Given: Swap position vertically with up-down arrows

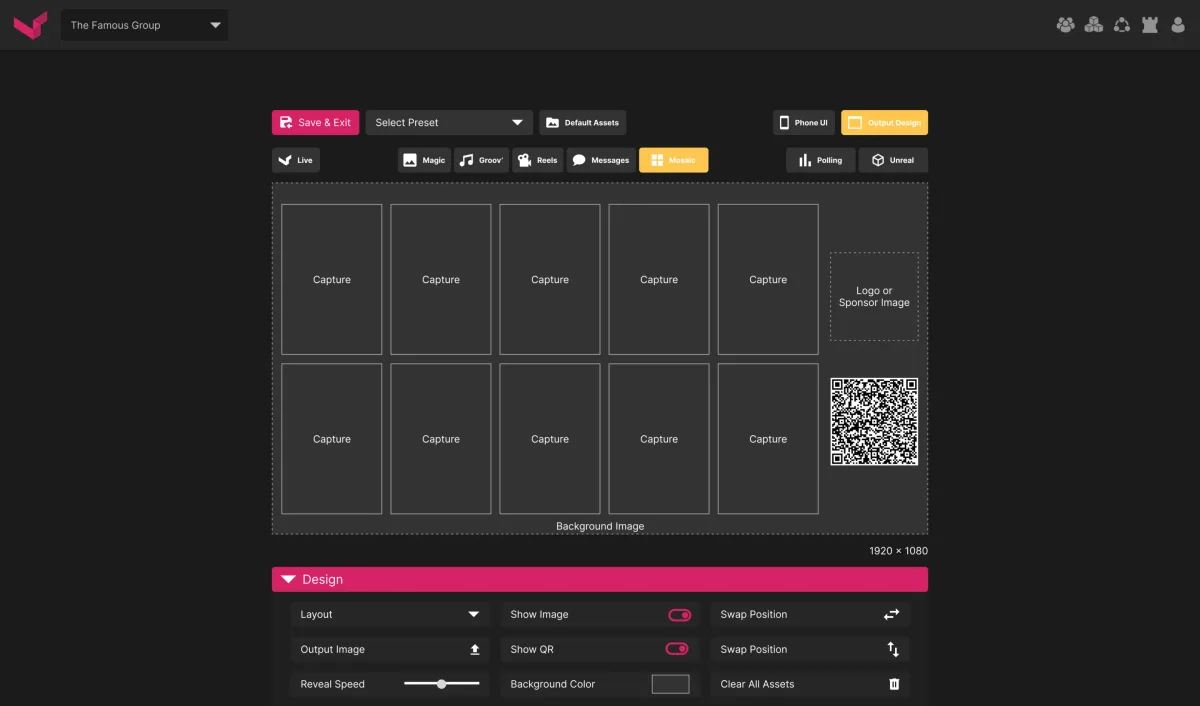Looking at the screenshot, I should (x=893, y=649).
